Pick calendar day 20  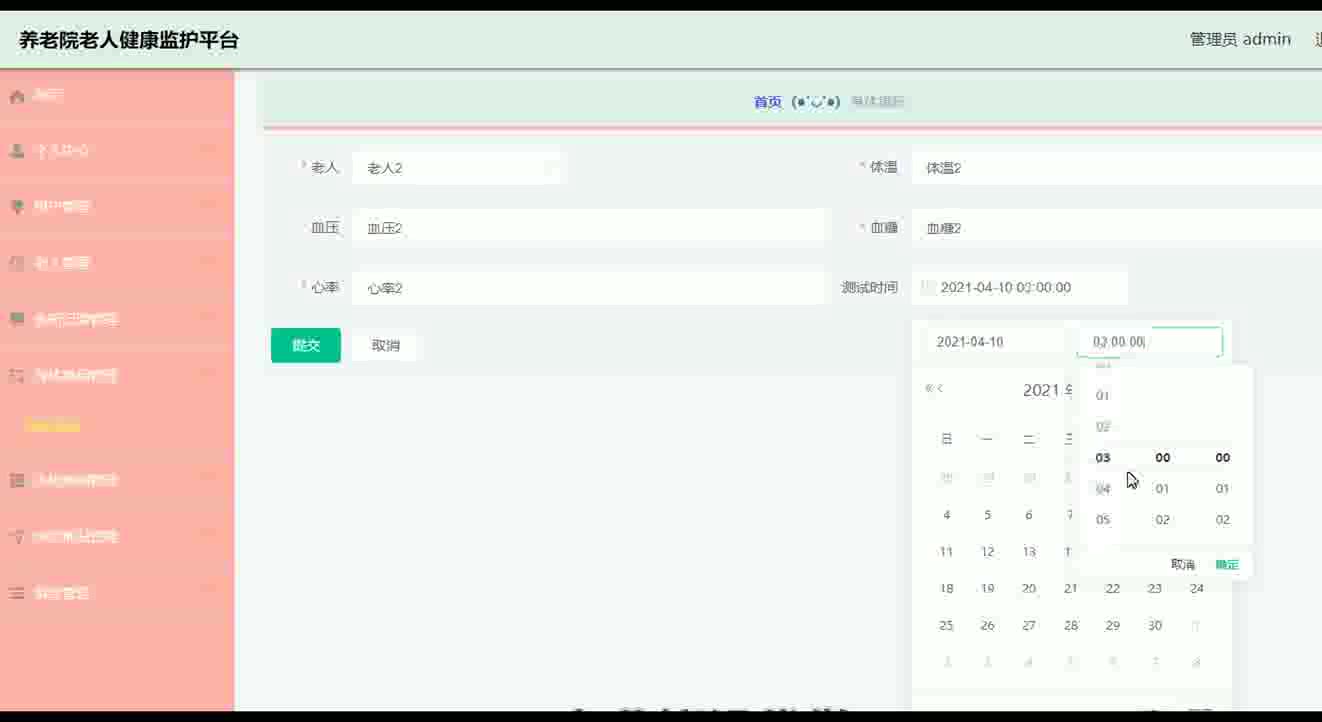tap(1029, 589)
